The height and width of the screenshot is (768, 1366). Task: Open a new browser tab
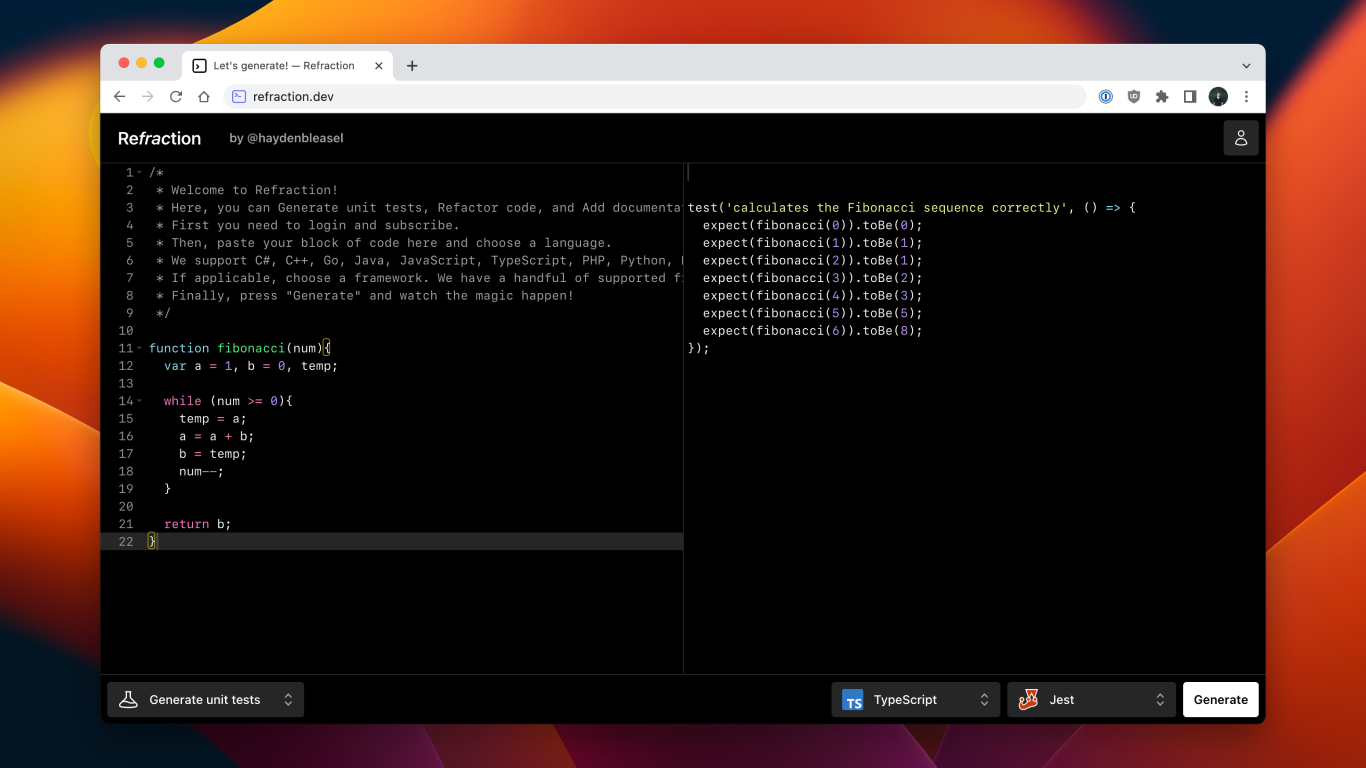(x=412, y=66)
